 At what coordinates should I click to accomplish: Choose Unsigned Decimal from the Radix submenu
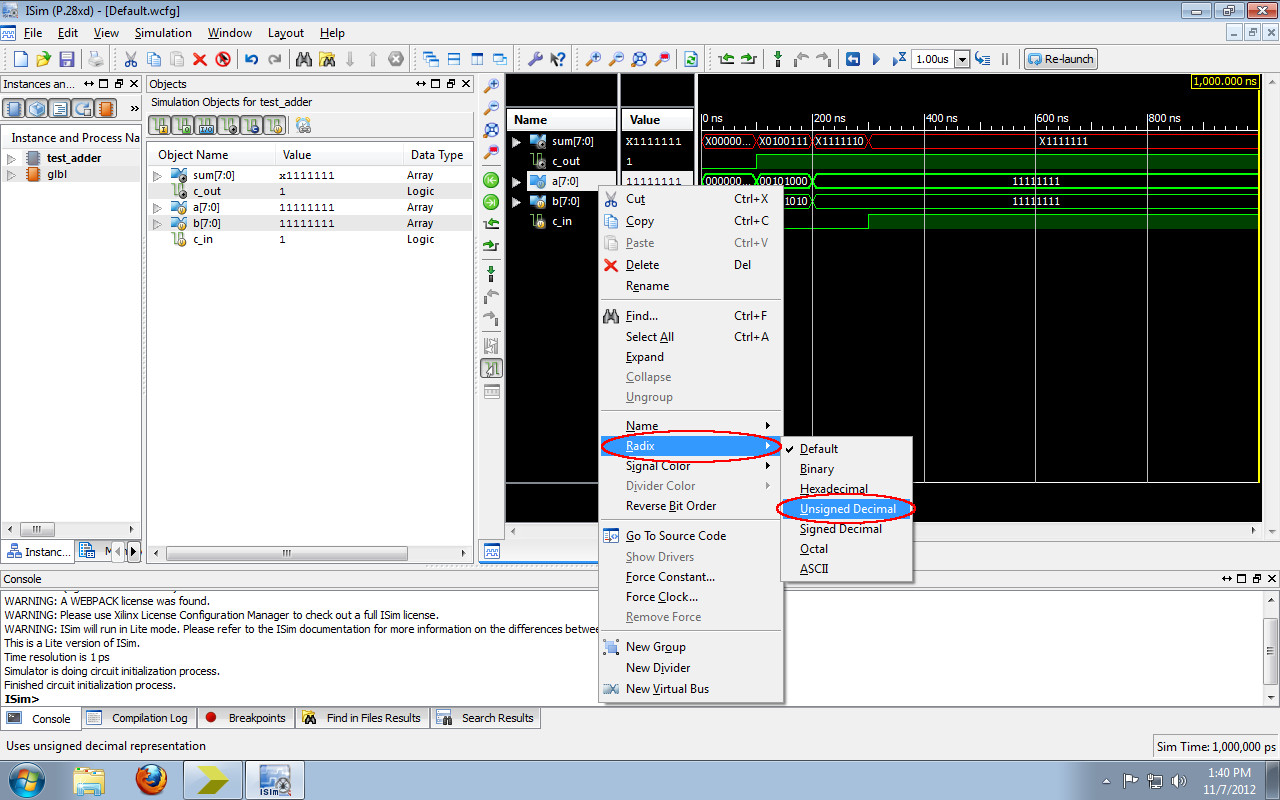point(846,509)
